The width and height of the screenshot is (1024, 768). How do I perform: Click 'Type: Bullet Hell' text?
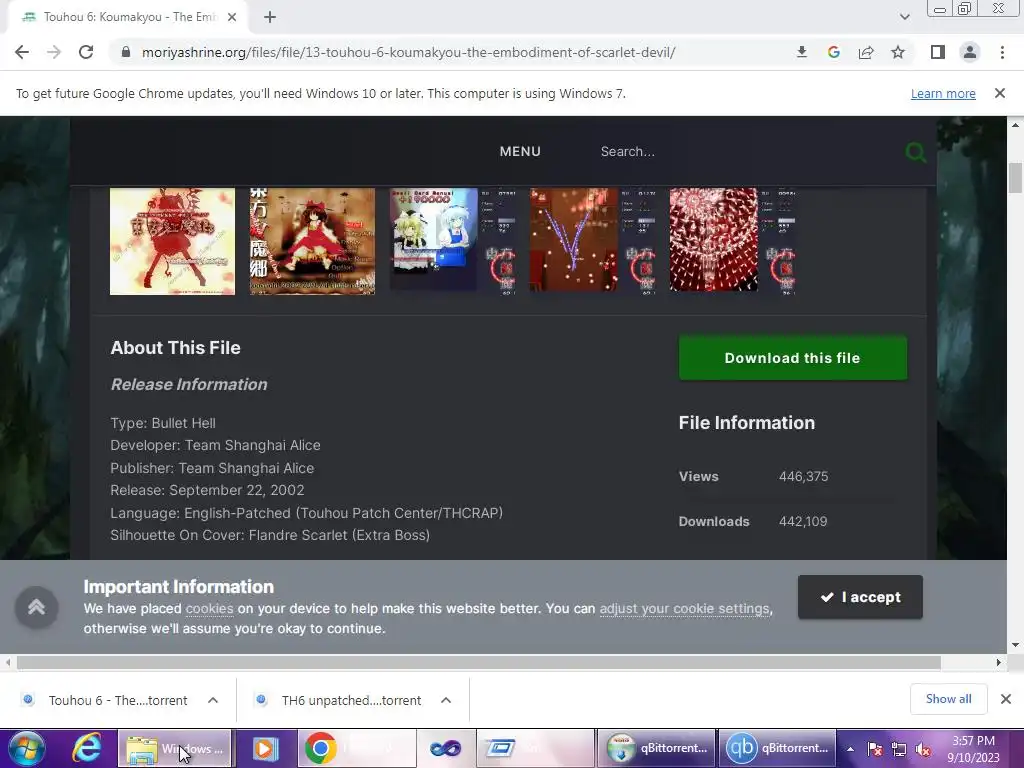tap(163, 423)
